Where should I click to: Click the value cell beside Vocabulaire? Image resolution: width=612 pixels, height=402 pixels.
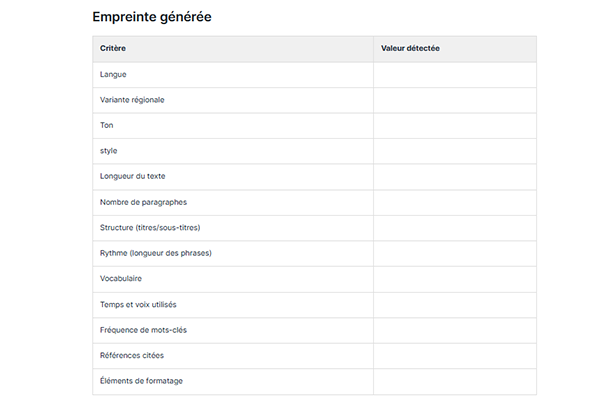pyautogui.click(x=455, y=279)
